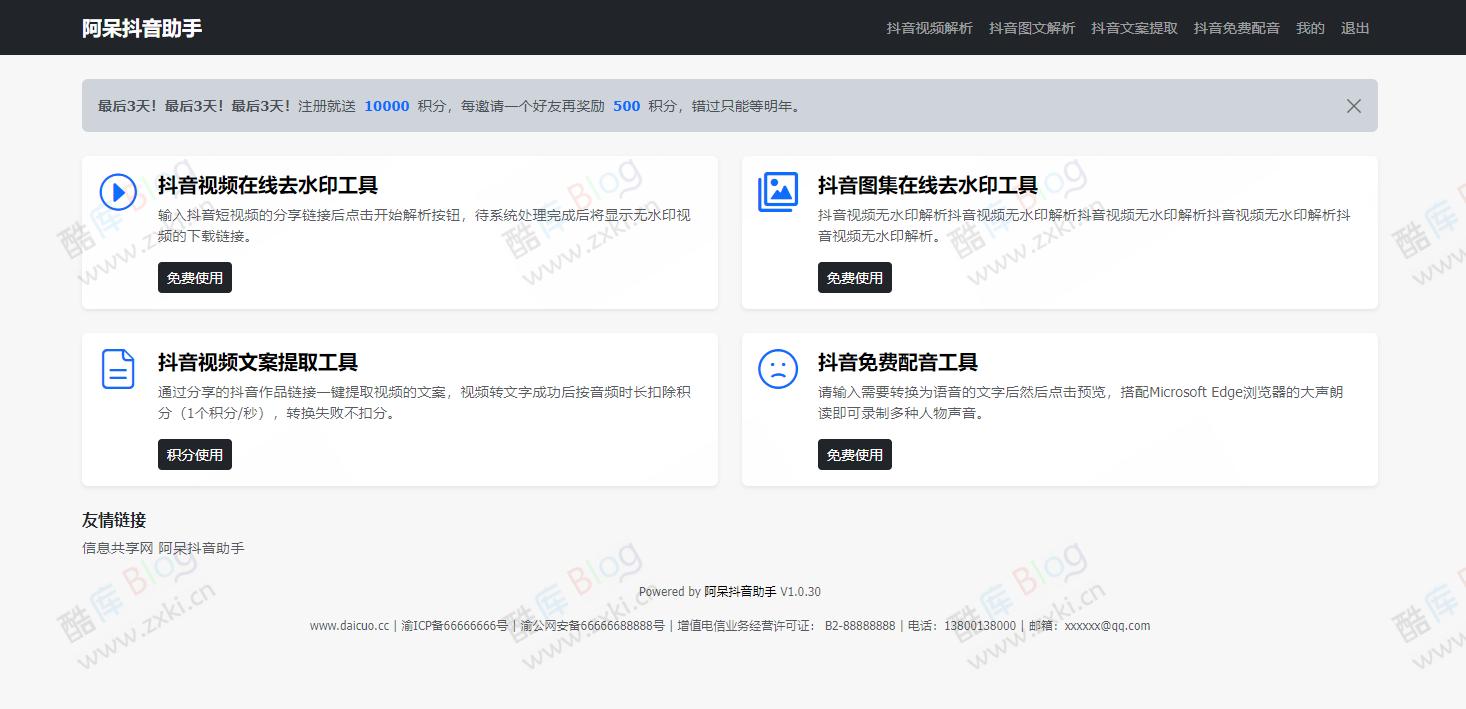Click 退出 to log out
Image resolution: width=1466 pixels, height=709 pixels.
point(1354,28)
